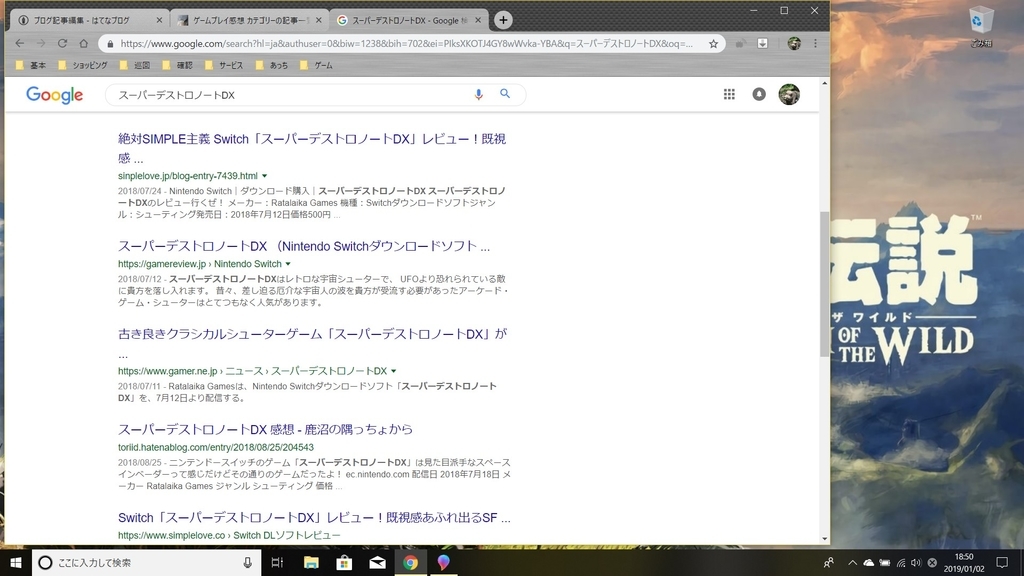Open the Recycle Bin on the desktop

(x=981, y=27)
